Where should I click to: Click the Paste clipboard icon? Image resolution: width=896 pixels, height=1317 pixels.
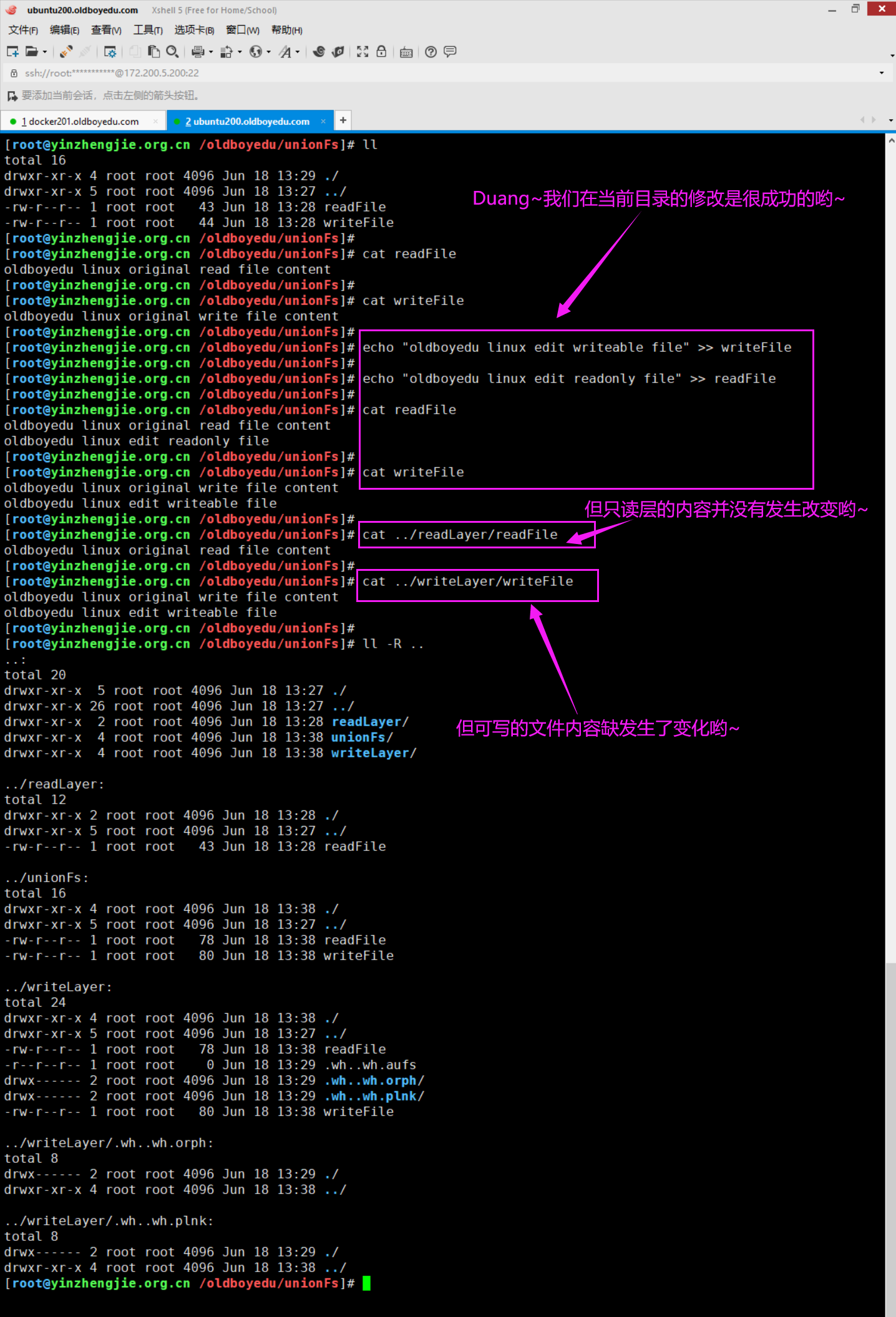click(153, 52)
